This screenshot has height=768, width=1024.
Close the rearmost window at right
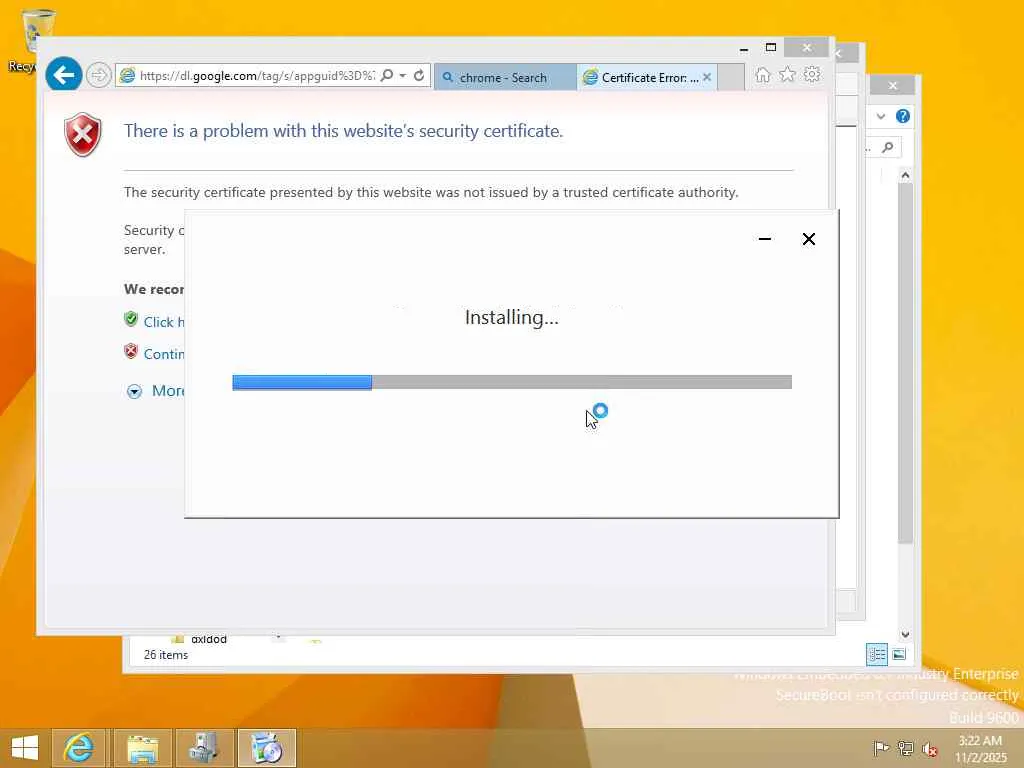coord(893,85)
